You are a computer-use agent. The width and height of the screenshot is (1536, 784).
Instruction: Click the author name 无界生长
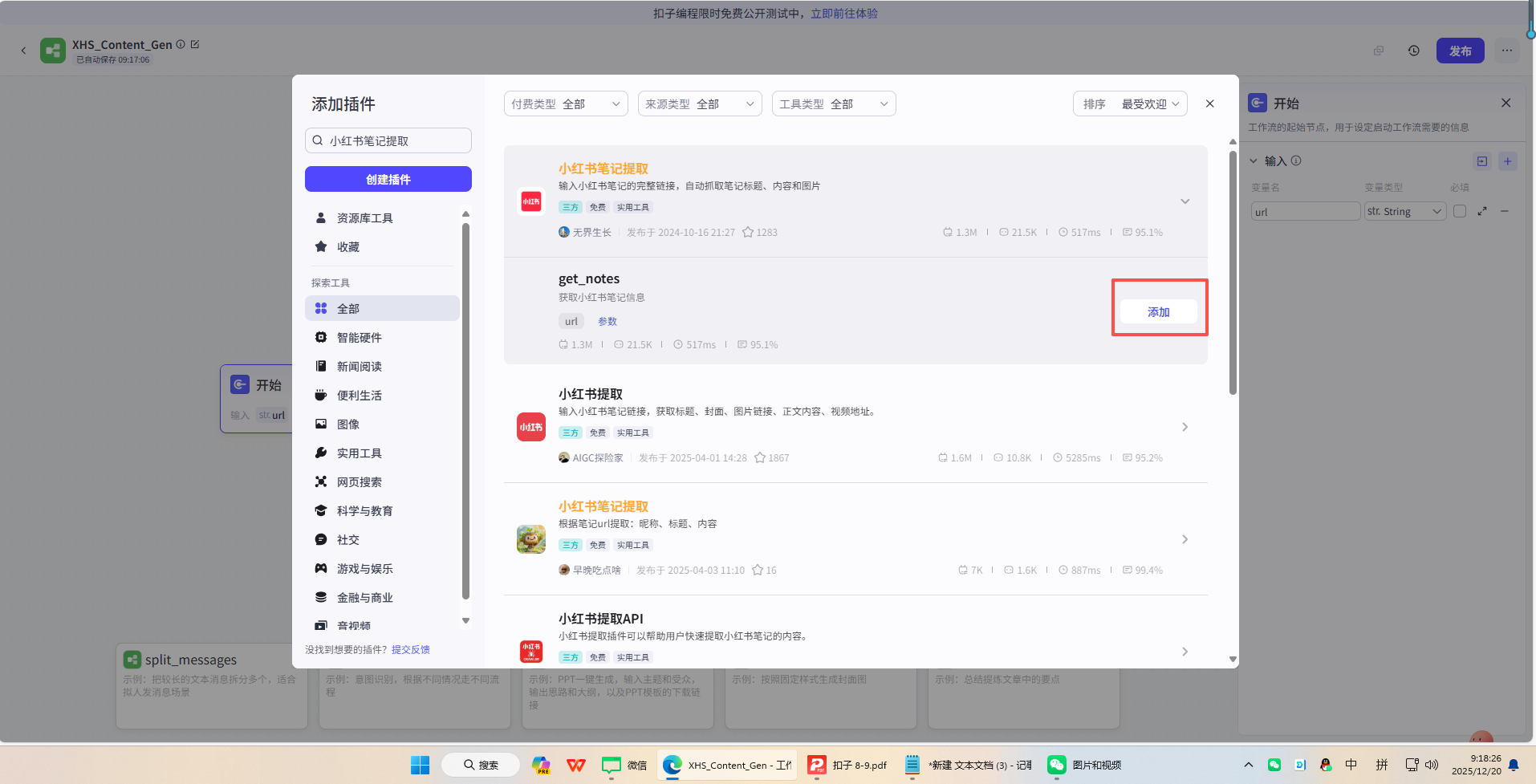coord(592,232)
